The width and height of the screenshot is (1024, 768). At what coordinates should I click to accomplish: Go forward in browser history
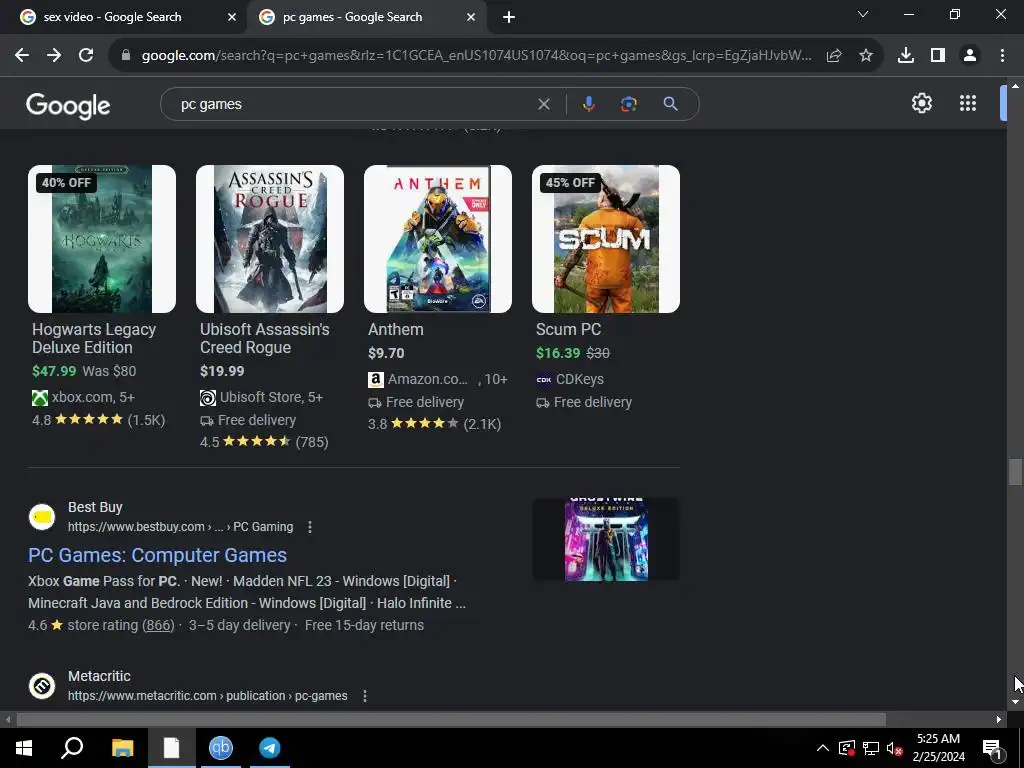click(54, 56)
